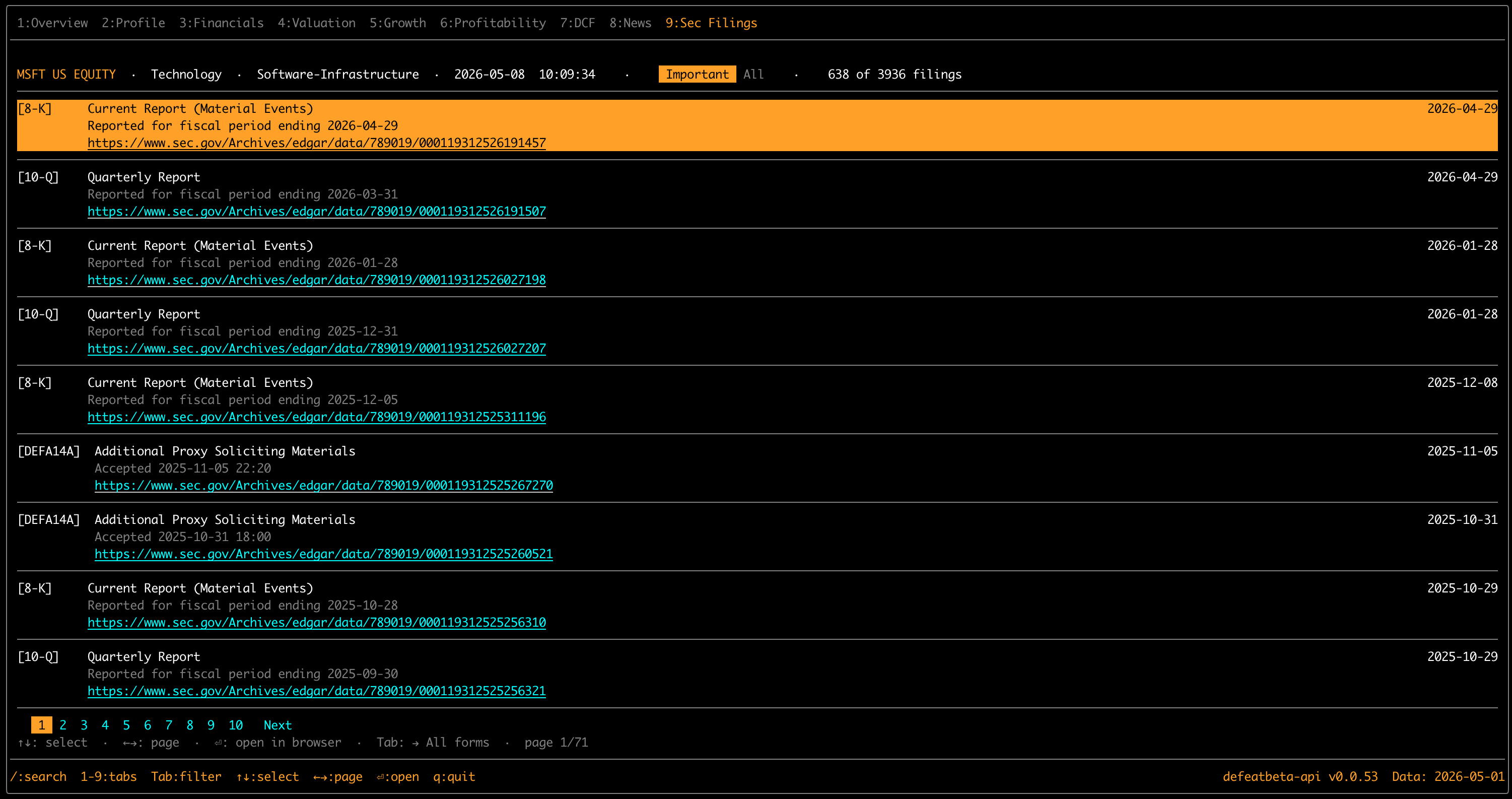The height and width of the screenshot is (799, 1512).
Task: Go to filings page 7
Action: coord(168,725)
